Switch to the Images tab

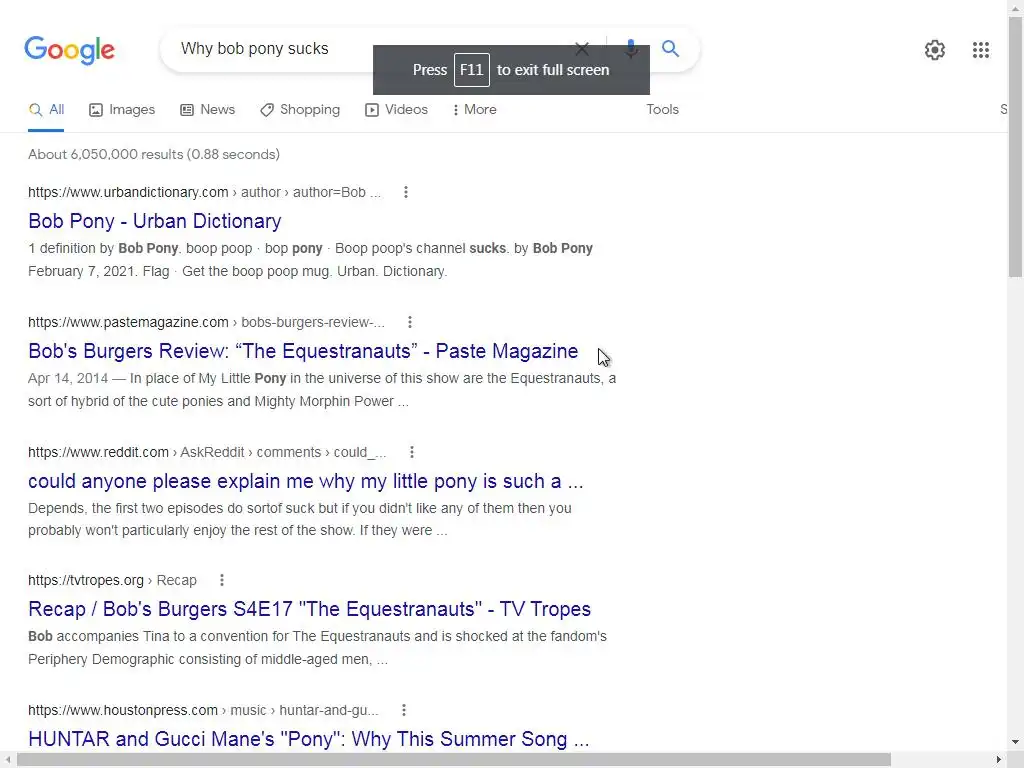click(x=122, y=110)
